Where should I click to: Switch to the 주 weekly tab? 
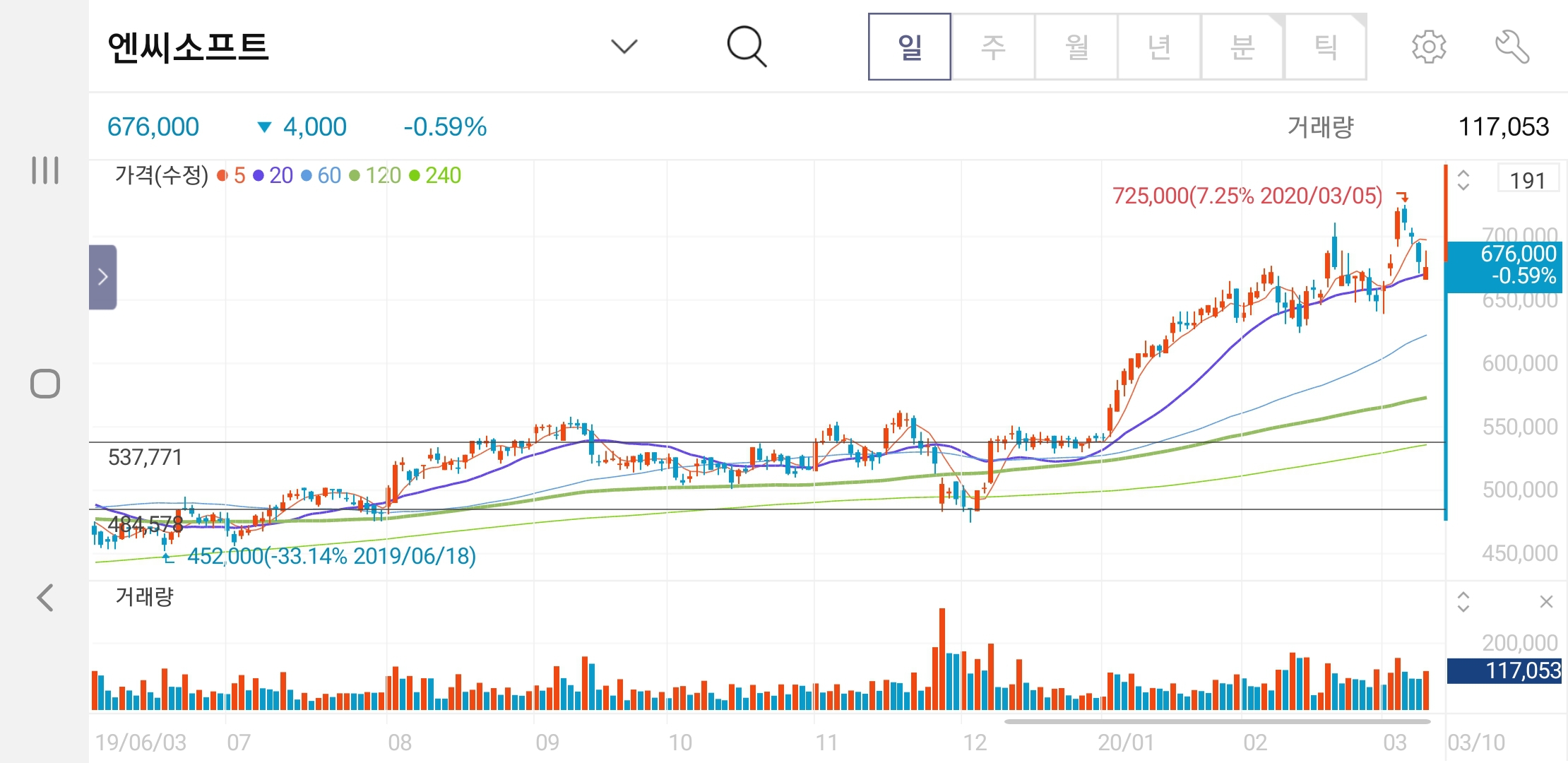tap(993, 47)
